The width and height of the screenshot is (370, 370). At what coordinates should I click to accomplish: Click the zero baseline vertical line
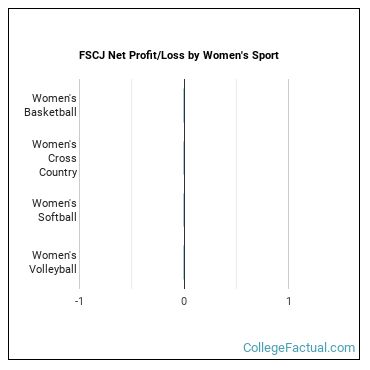(x=184, y=184)
